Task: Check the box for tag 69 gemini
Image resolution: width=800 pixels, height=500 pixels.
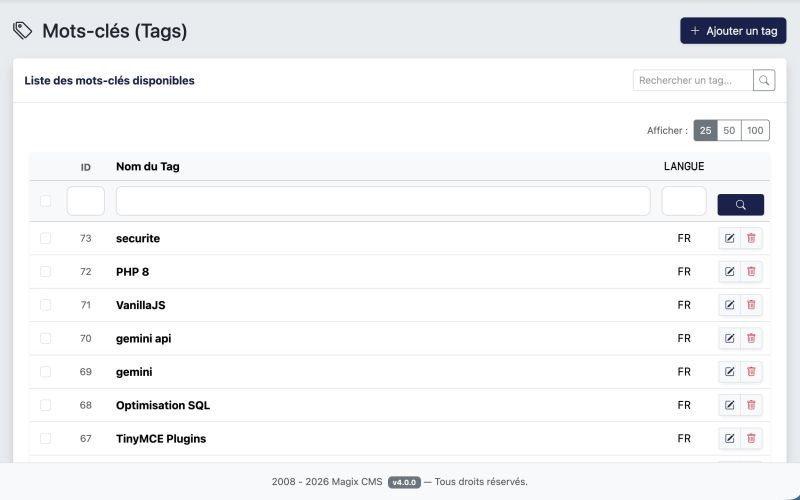Action: (x=45, y=372)
